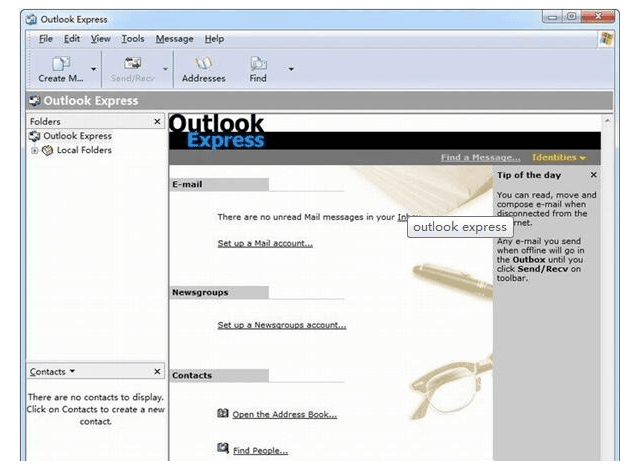Click the Set up a Mail account link
This screenshot has height=470, width=642.
coord(265,243)
